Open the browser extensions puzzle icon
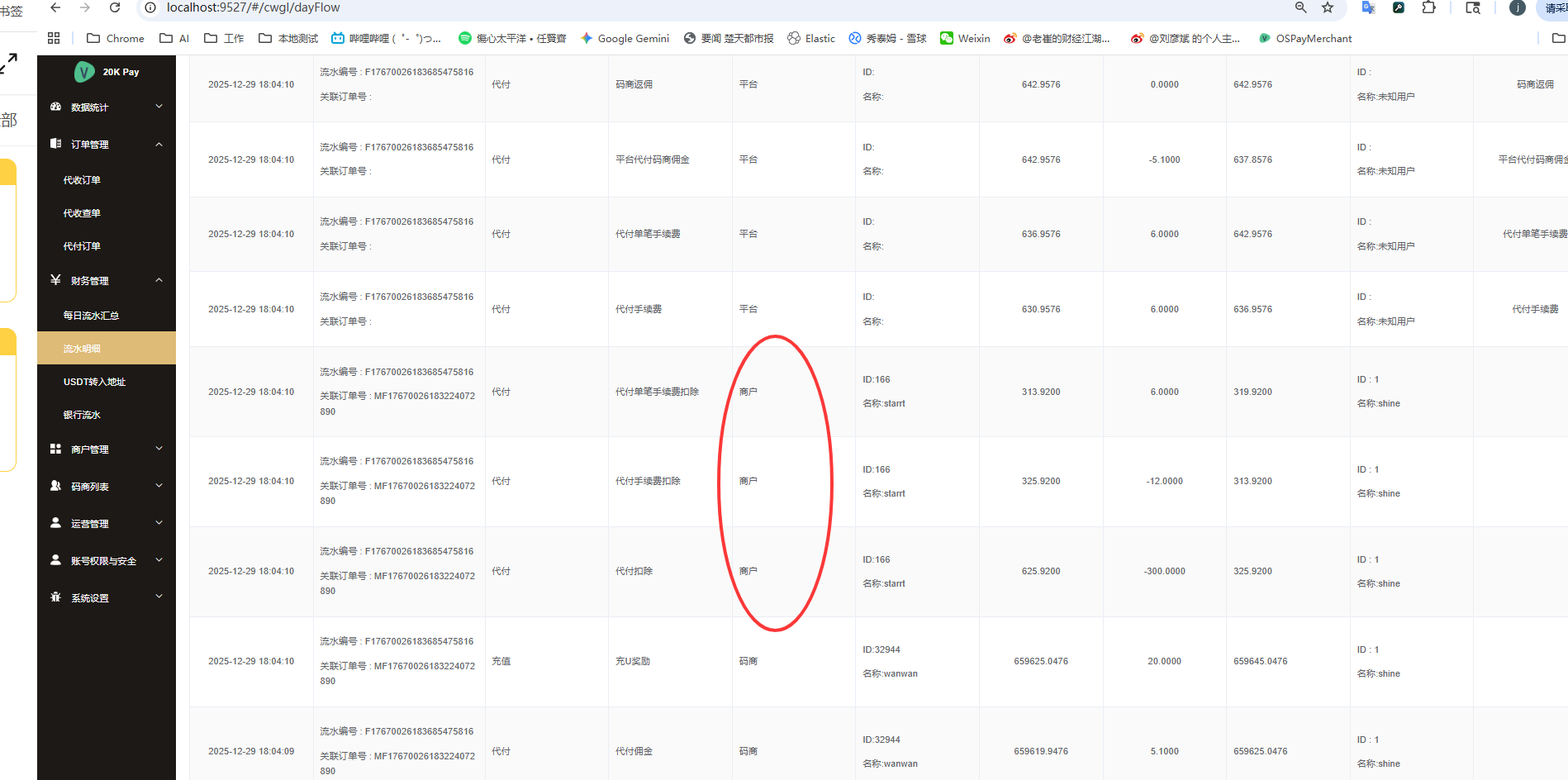The width and height of the screenshot is (1568, 780). coord(1428,7)
